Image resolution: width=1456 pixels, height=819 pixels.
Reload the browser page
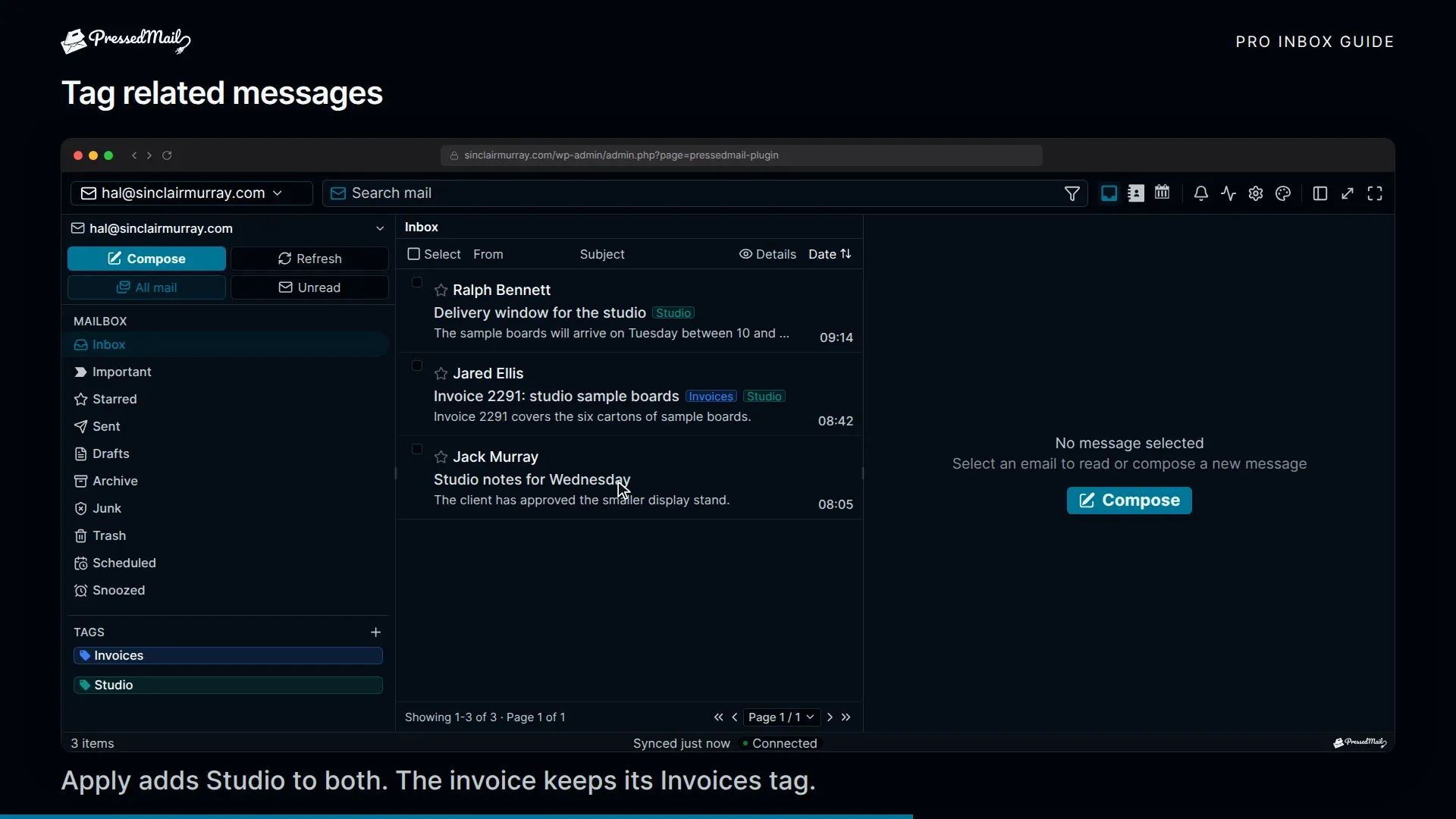[x=167, y=155]
